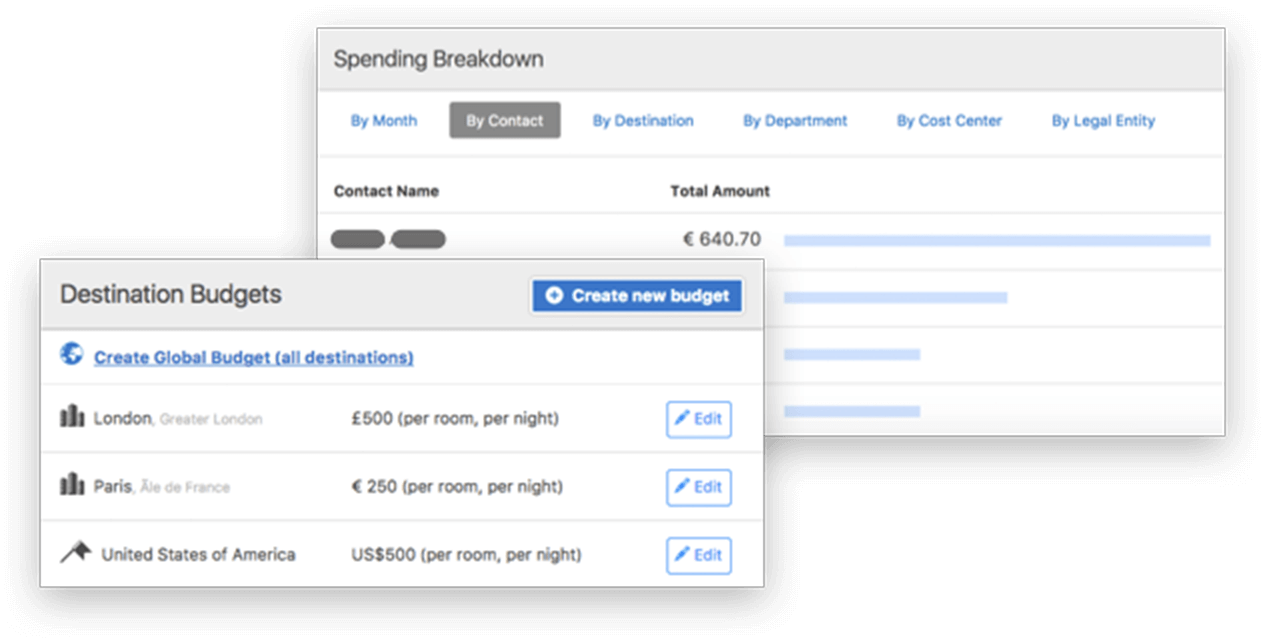Select the By Contact tab
This screenshot has width=1265, height=639.
(x=505, y=121)
